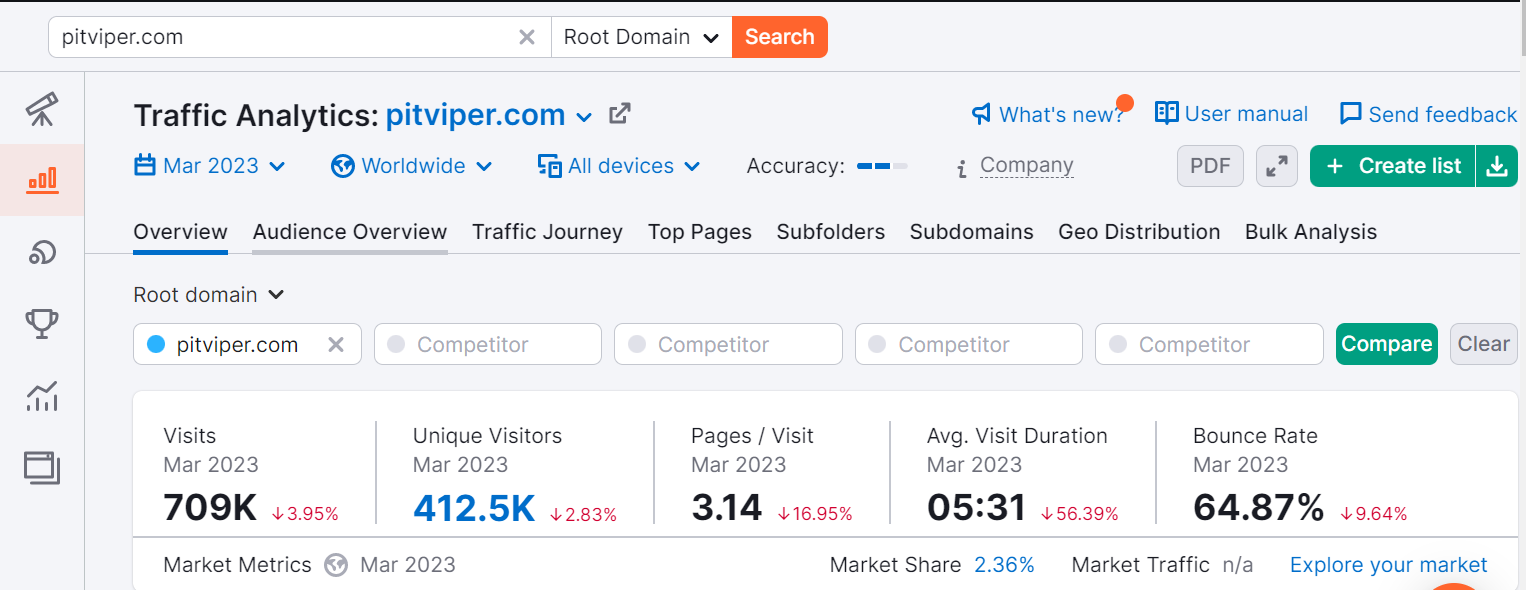
Task: Click the trend line chart sidebar icon
Action: click(42, 396)
